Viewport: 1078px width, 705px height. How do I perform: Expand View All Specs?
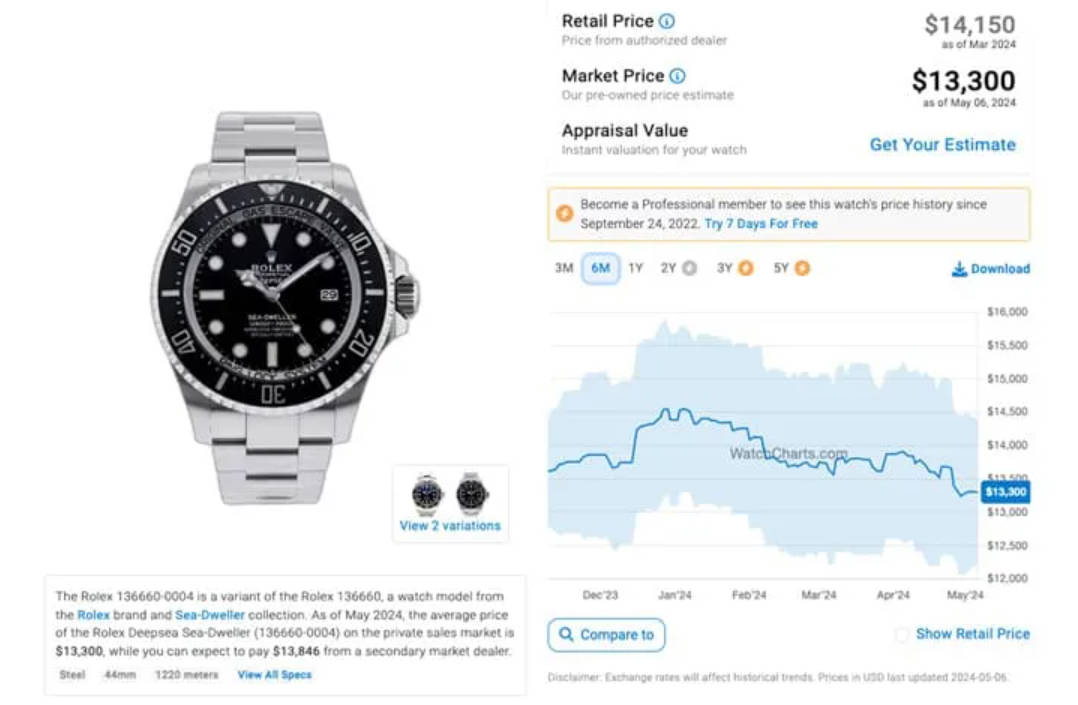(x=274, y=675)
